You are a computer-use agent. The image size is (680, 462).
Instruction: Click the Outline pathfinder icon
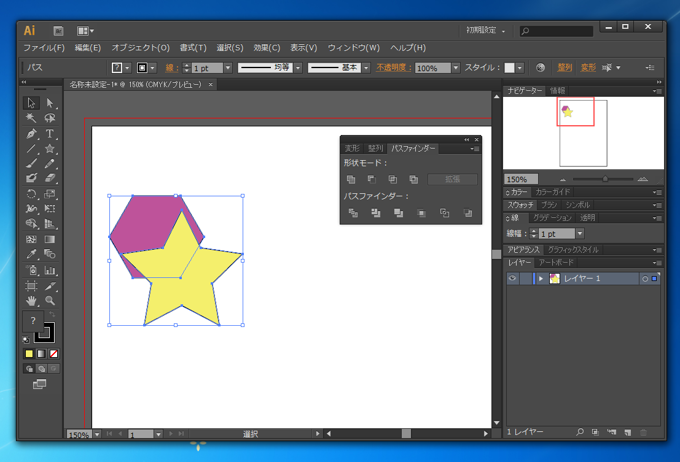pyautogui.click(x=445, y=213)
